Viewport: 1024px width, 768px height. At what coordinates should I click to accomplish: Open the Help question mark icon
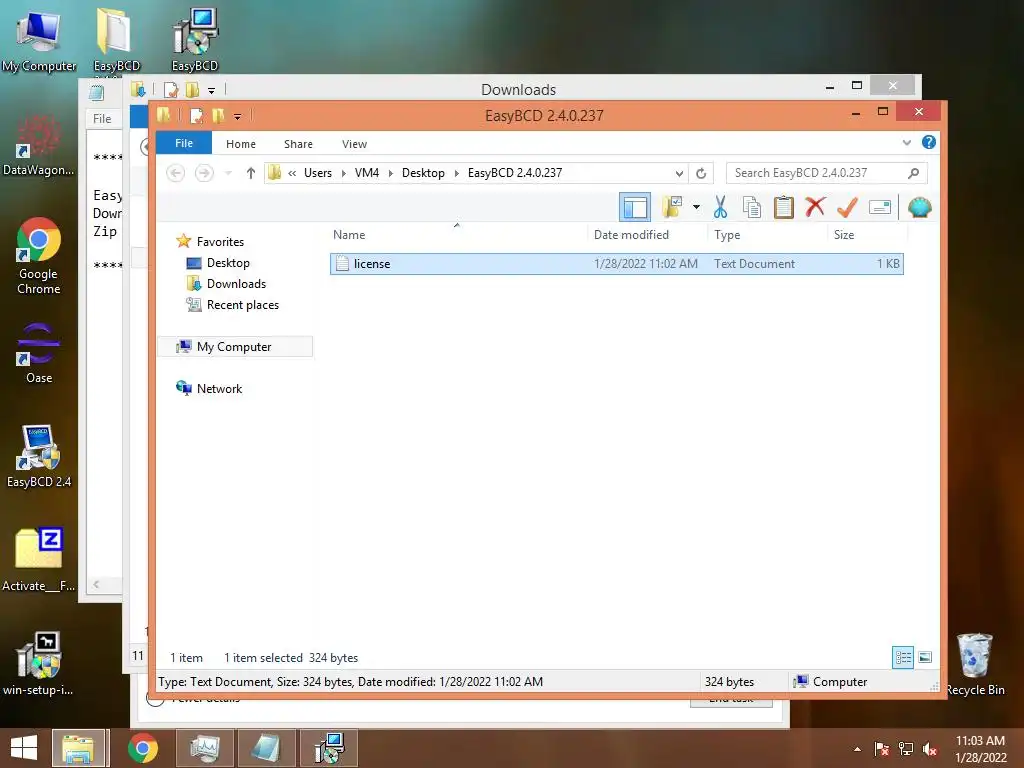point(929,142)
